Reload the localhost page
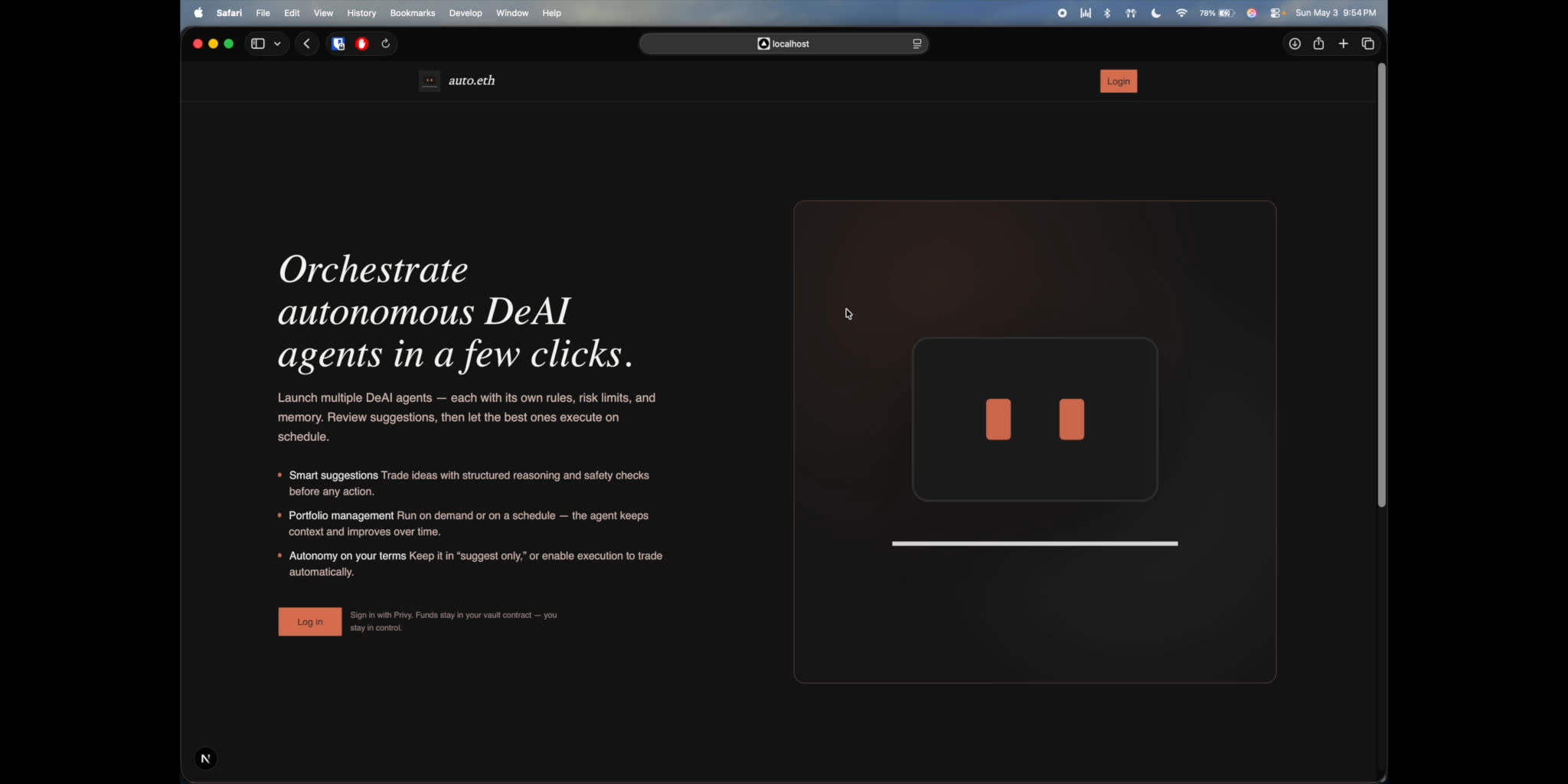 point(386,44)
